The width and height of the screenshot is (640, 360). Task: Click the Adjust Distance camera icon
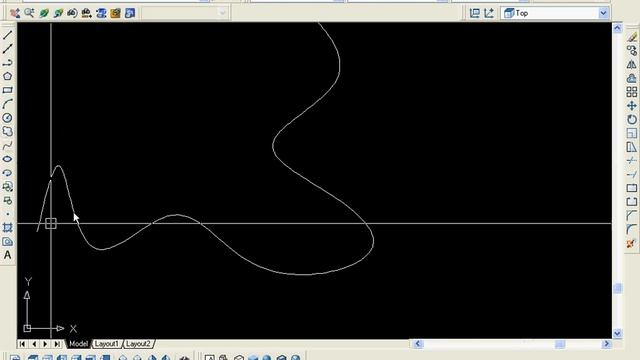click(87, 13)
